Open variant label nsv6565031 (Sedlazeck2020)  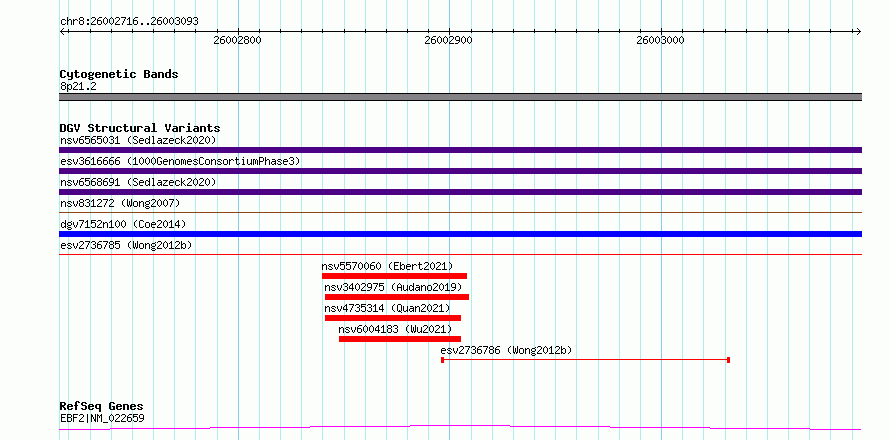138,140
